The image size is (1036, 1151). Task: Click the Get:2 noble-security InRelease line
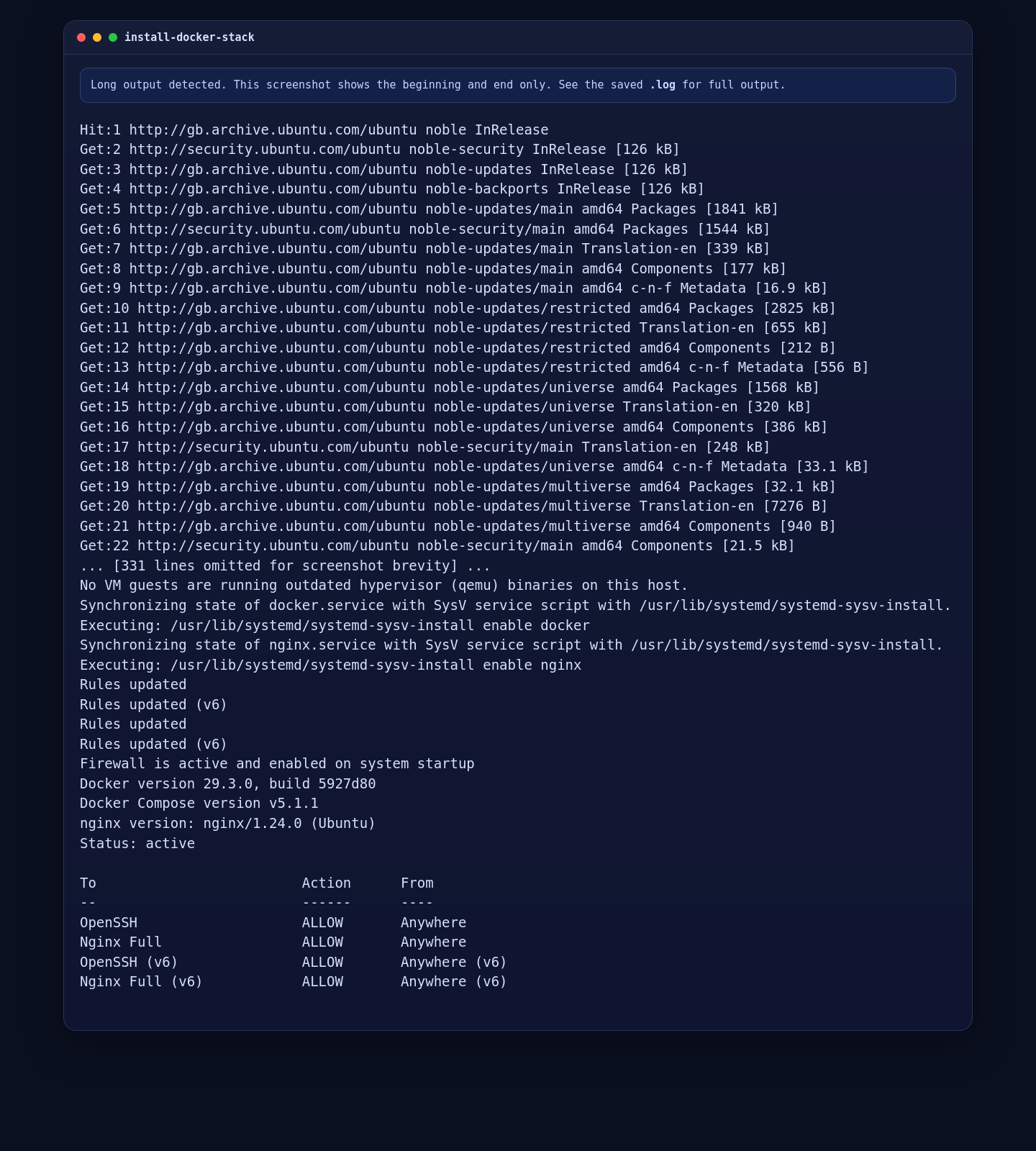[x=380, y=150]
